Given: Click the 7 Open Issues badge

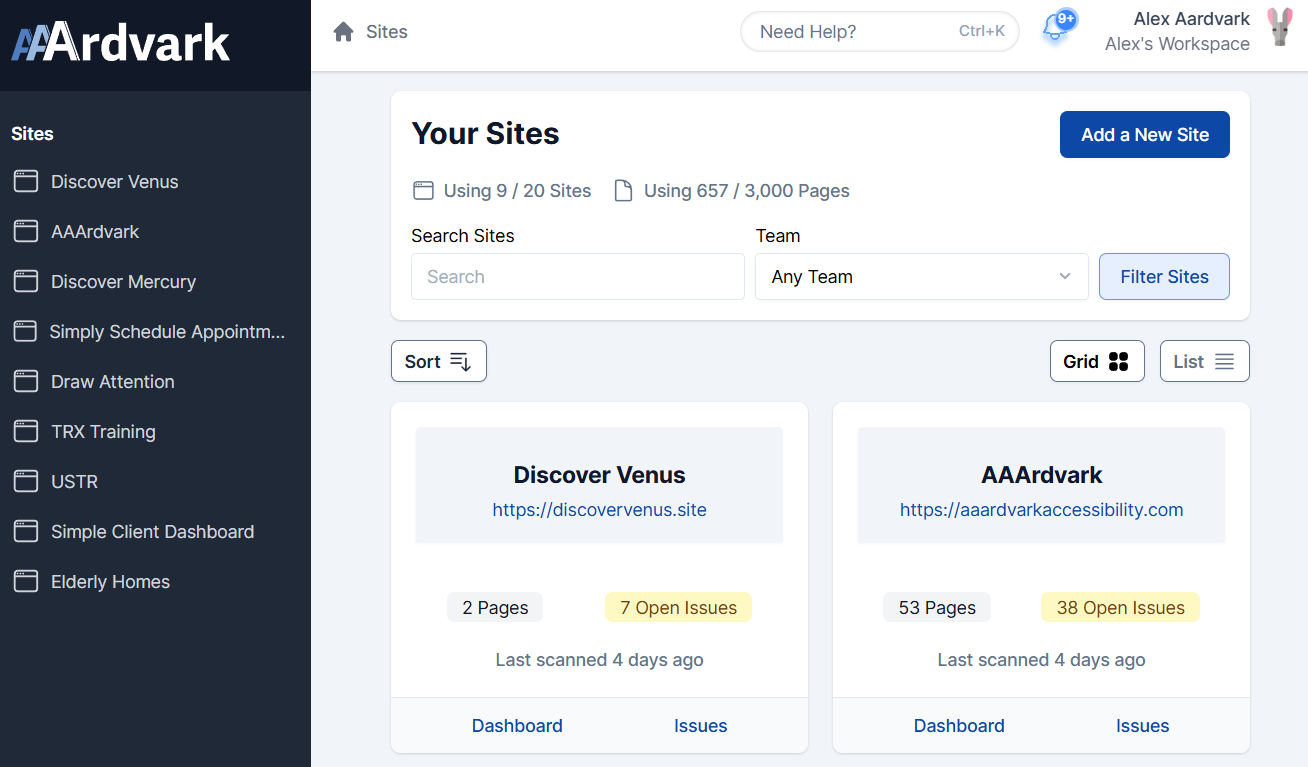Looking at the screenshot, I should pos(678,608).
